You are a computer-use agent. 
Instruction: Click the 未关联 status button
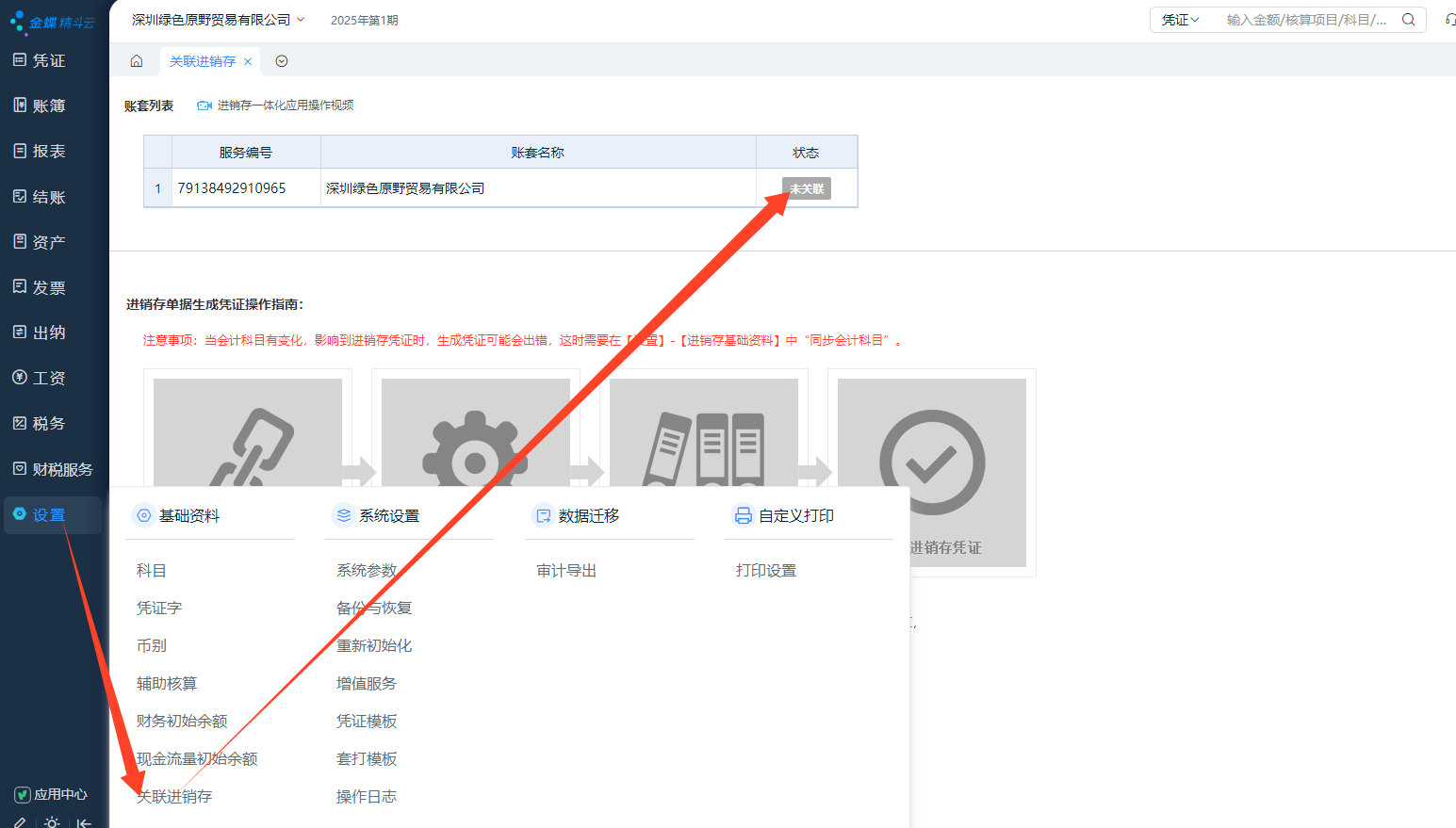[x=807, y=188]
